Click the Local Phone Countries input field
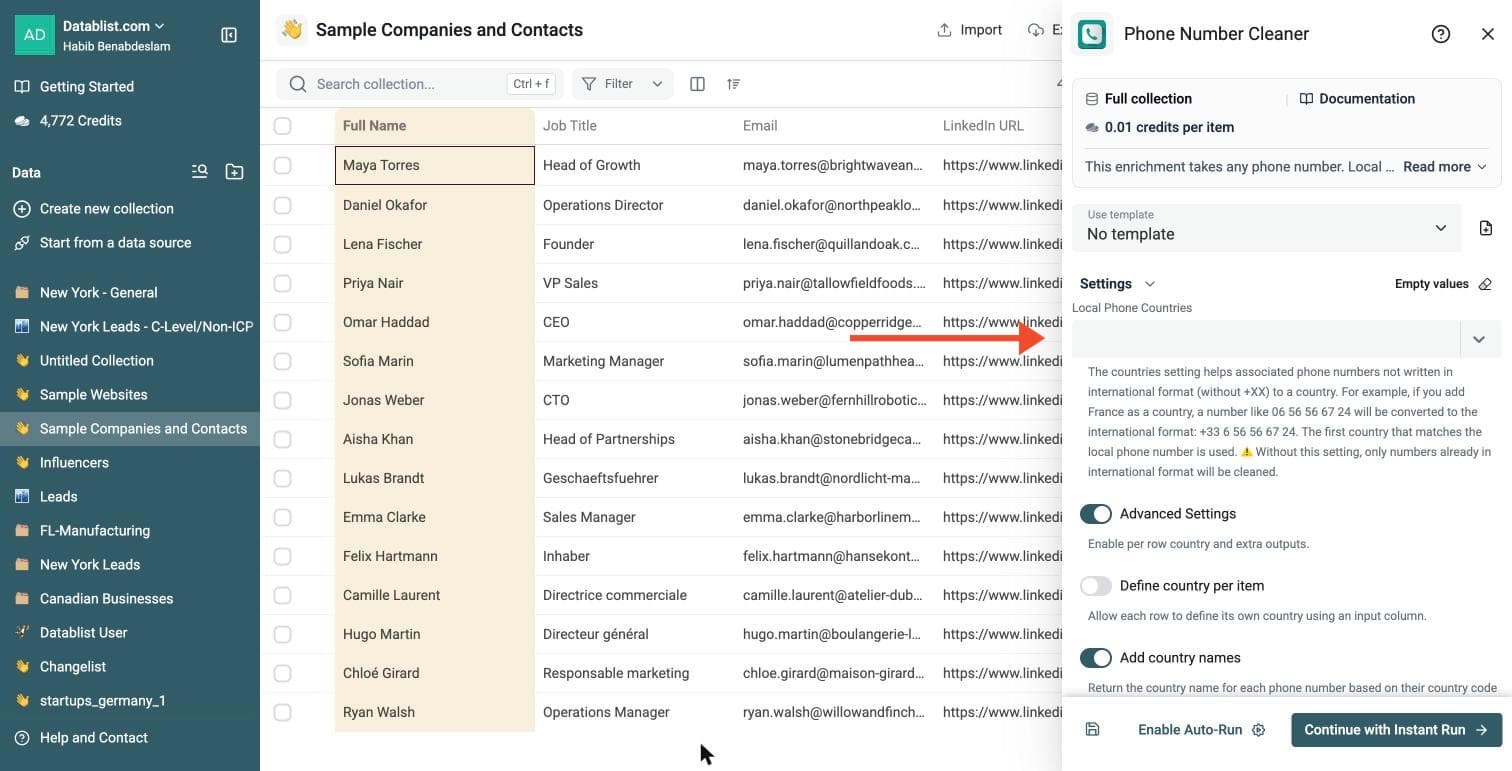The image size is (1512, 771). click(1266, 340)
